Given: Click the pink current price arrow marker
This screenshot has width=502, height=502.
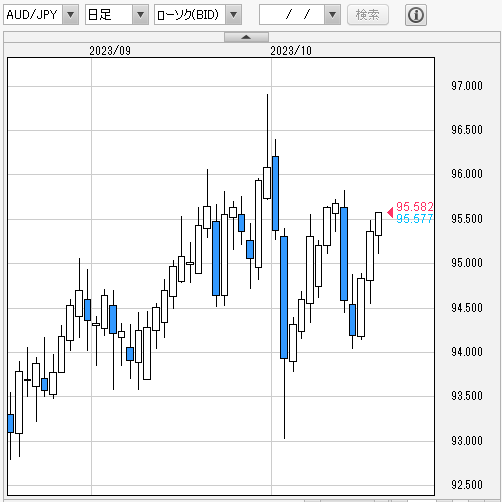Looking at the screenshot, I should click(390, 212).
